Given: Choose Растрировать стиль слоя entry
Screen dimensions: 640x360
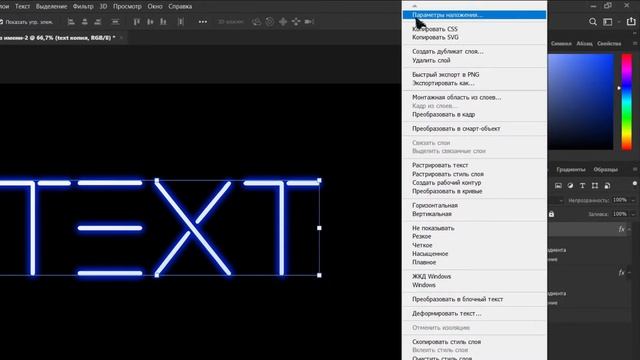Looking at the screenshot, I should (x=448, y=174).
